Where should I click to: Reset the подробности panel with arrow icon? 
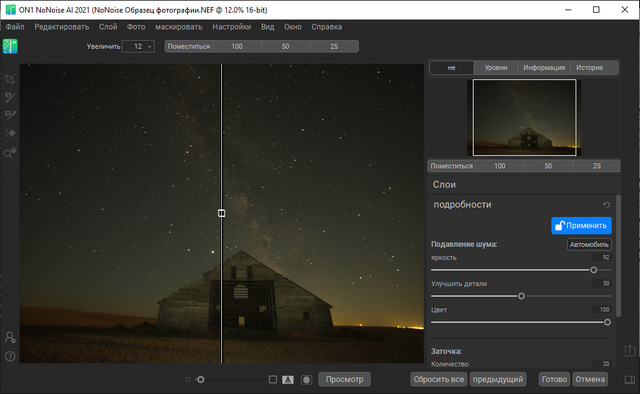point(607,205)
